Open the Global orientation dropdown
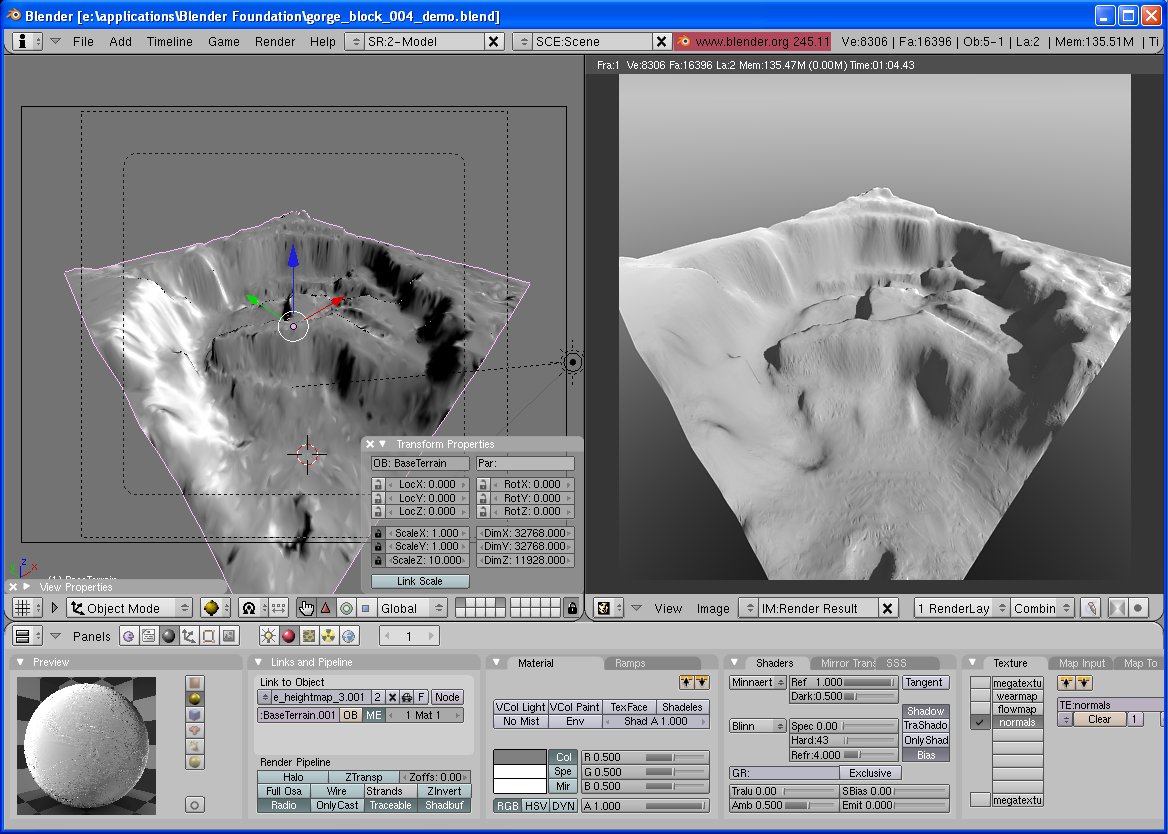 [412, 608]
